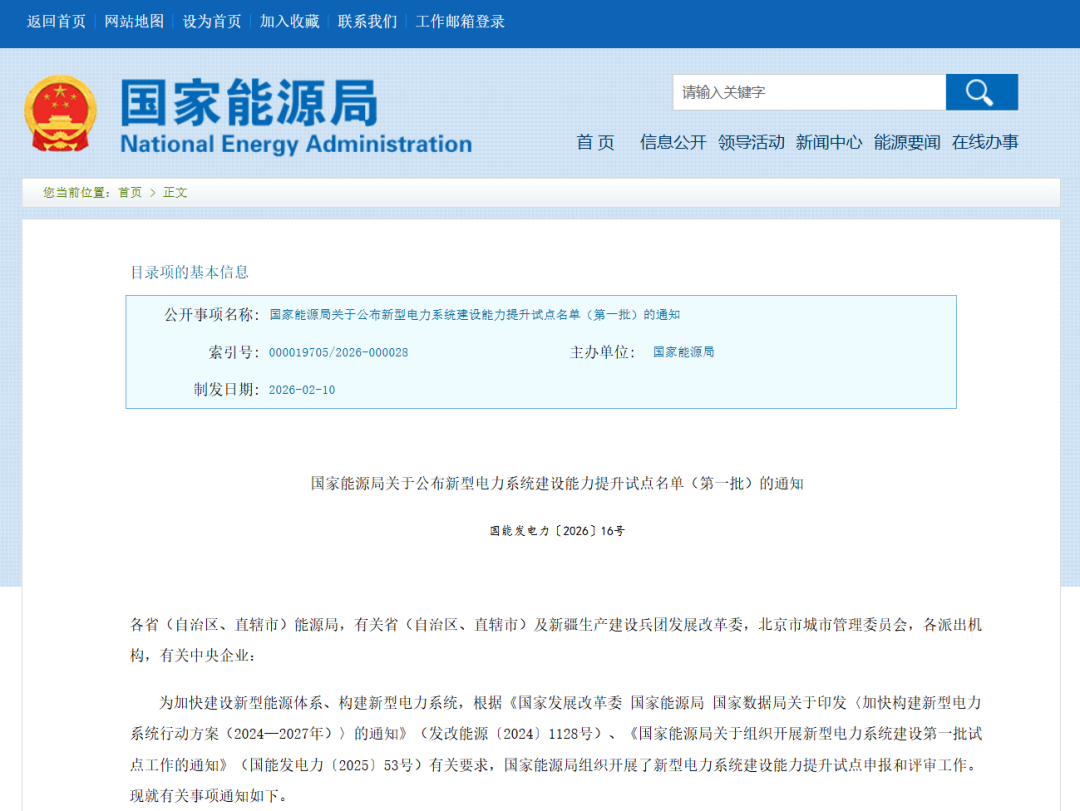This screenshot has height=811, width=1080.
Task: Click 设为首页 link
Action: tap(212, 21)
